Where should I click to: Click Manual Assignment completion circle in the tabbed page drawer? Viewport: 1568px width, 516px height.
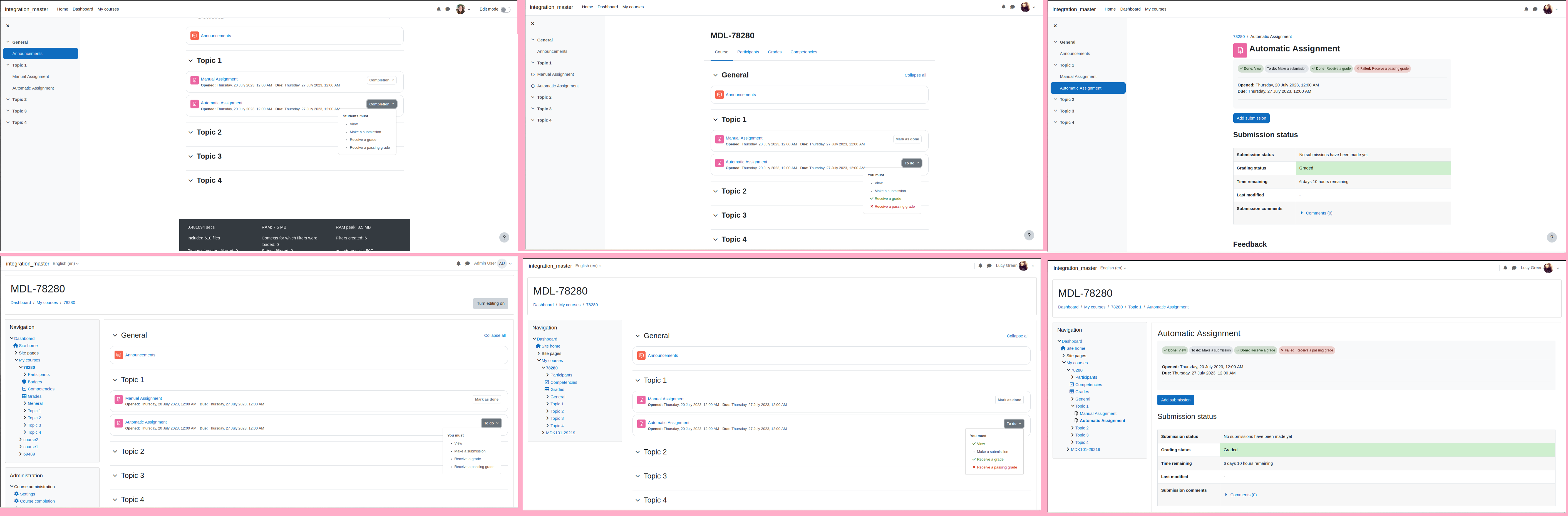[x=533, y=74]
